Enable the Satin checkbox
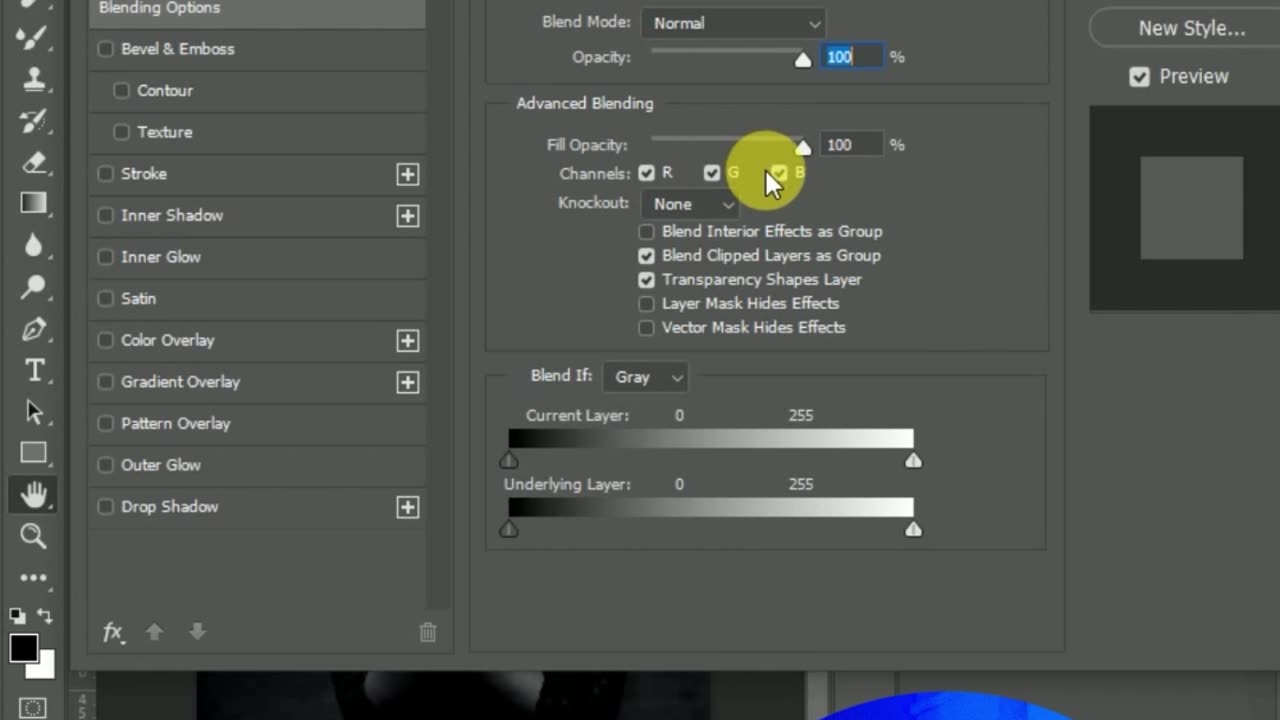Viewport: 1280px width, 720px height. pyautogui.click(x=105, y=298)
